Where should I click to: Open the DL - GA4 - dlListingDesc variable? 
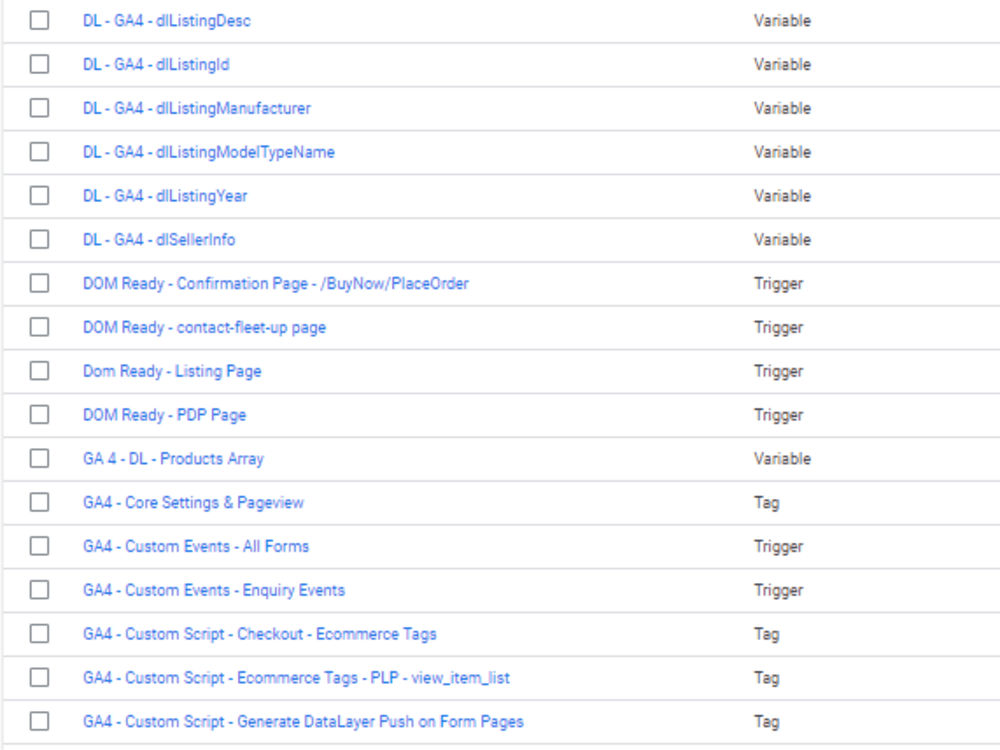[166, 20]
